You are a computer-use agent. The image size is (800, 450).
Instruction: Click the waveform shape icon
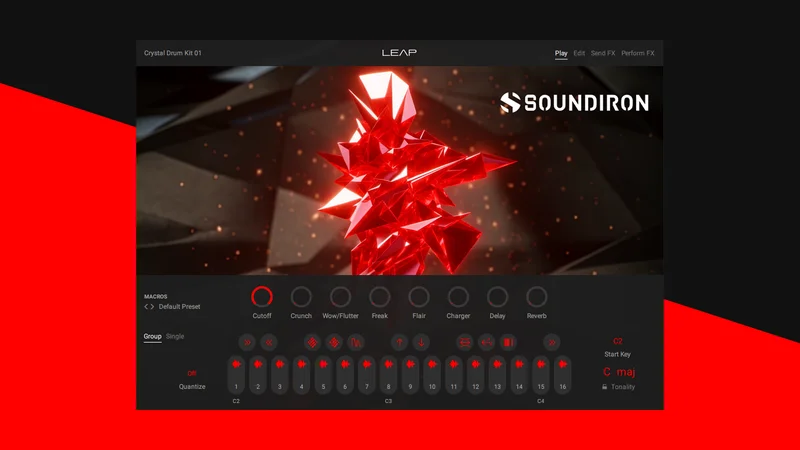[356, 342]
